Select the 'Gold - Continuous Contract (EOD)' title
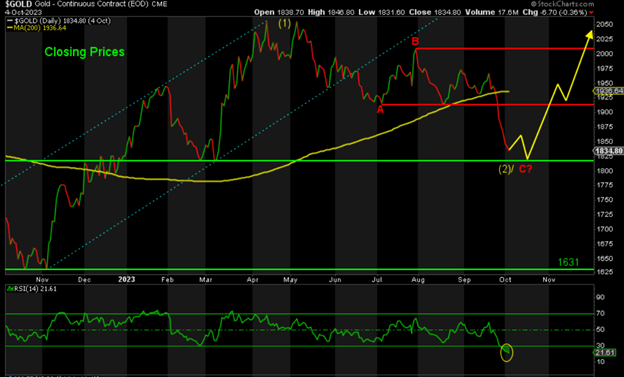The height and width of the screenshot is (377, 624). (x=92, y=4)
